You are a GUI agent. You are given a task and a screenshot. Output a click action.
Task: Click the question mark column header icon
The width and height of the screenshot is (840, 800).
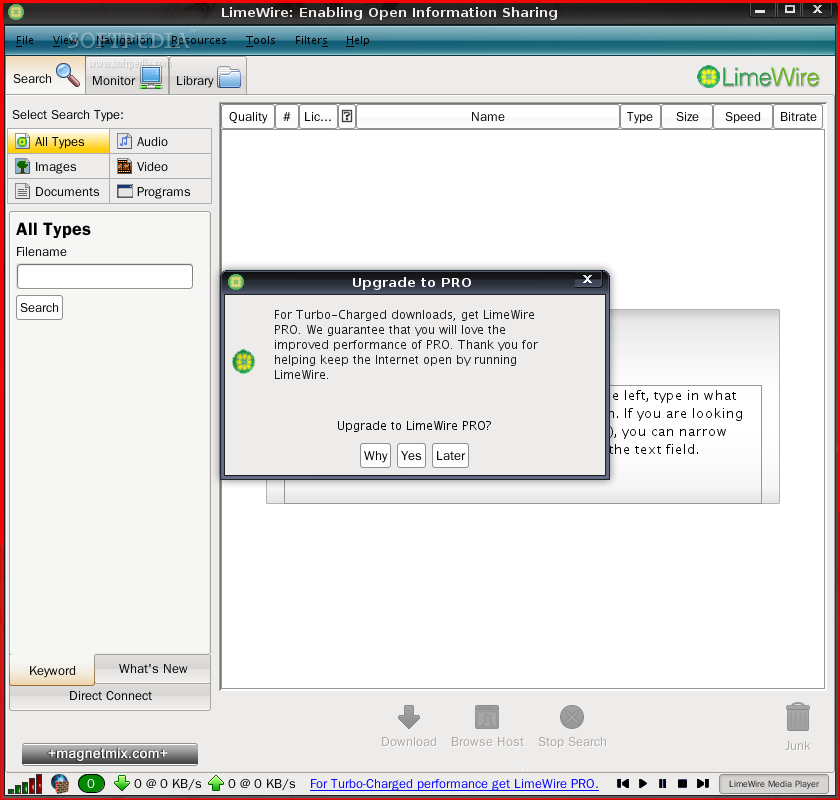coord(347,116)
